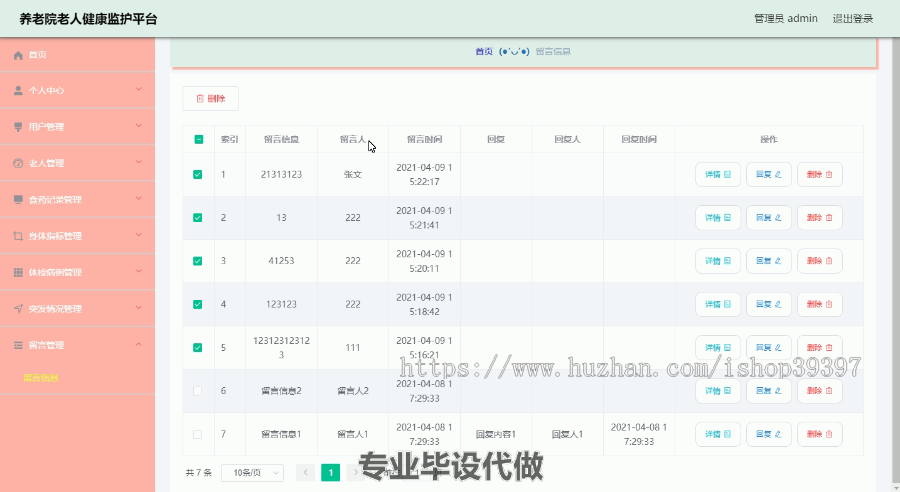The image size is (900, 492).
Task: Click the 张文 cell
Action: coord(353,175)
